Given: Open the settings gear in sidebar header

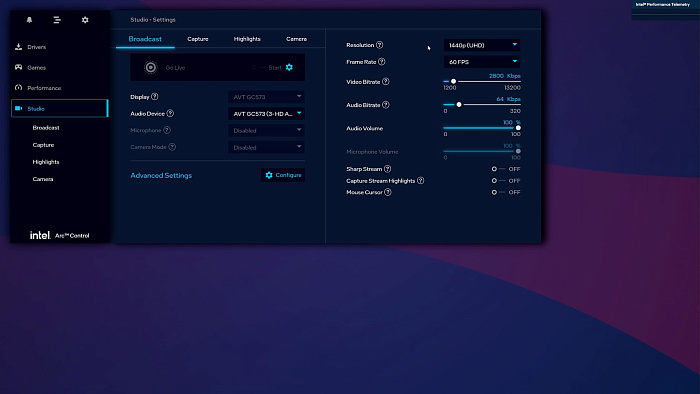Looking at the screenshot, I should (85, 20).
